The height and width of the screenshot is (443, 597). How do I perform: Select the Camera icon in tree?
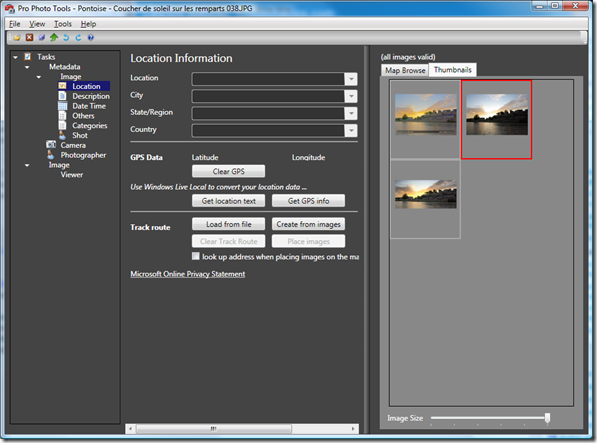point(51,145)
